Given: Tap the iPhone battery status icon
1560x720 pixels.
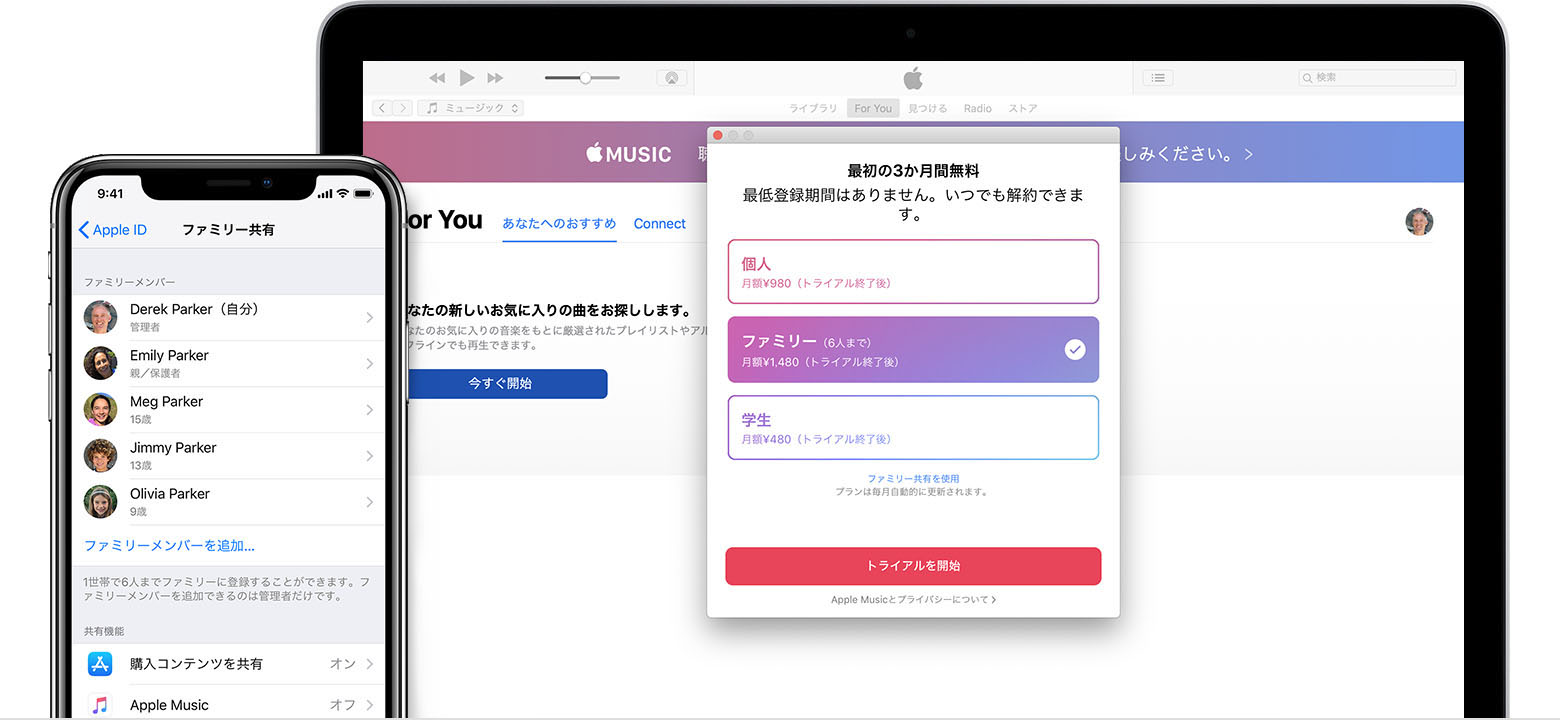Looking at the screenshot, I should coord(365,193).
